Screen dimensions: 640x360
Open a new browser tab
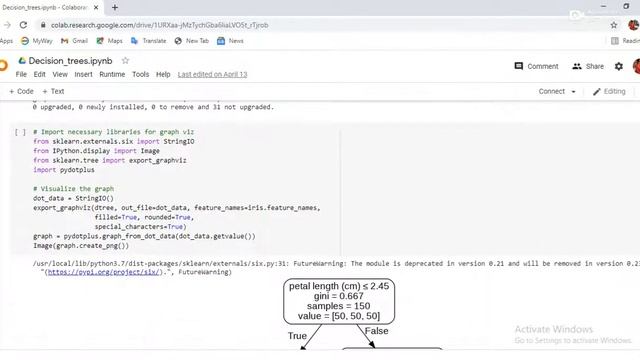[x=115, y=7]
